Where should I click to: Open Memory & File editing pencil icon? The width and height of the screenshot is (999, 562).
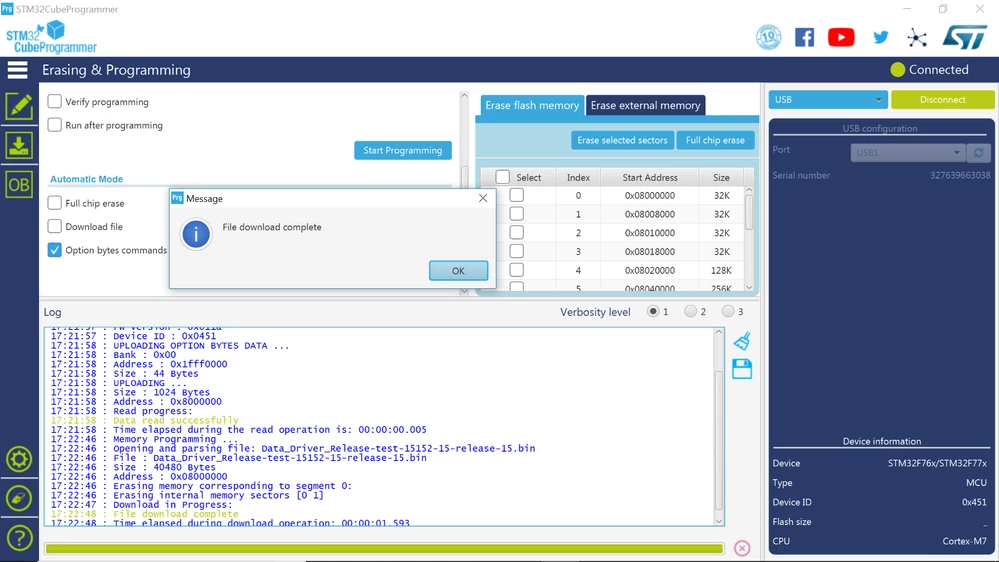18,106
